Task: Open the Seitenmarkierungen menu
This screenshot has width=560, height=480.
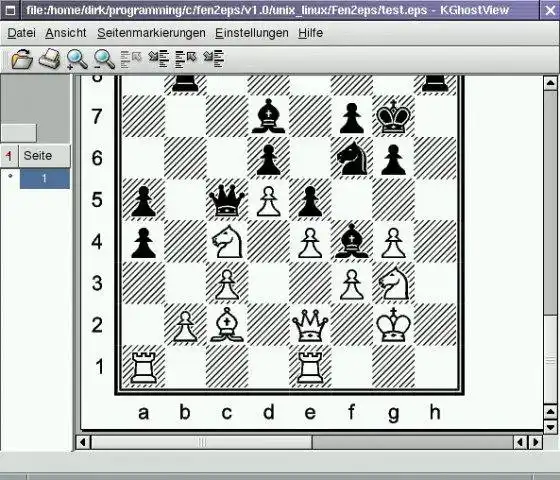Action: (x=151, y=33)
